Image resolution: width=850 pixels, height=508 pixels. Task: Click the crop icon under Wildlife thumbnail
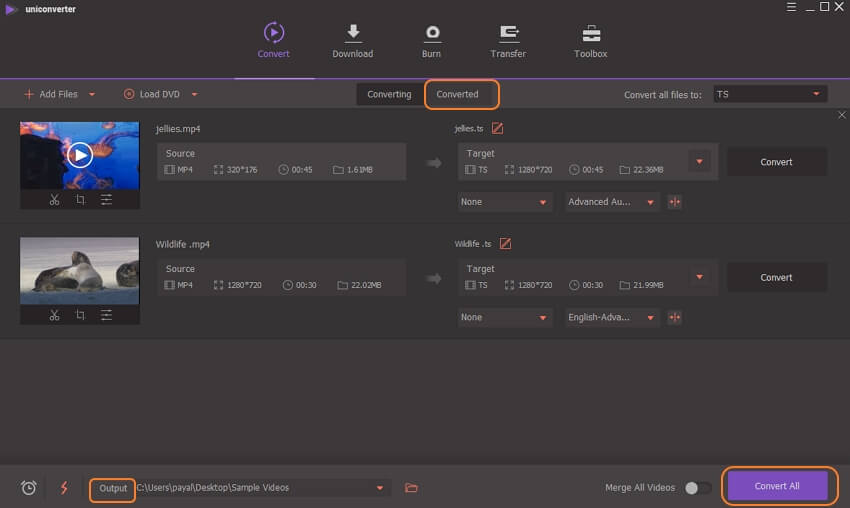(x=80, y=315)
